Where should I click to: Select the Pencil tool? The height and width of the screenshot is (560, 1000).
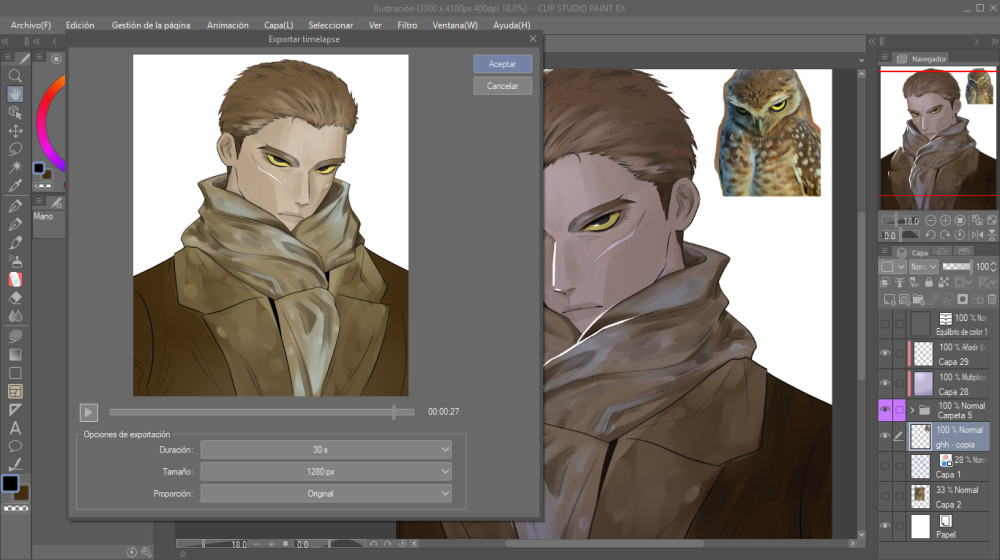pyautogui.click(x=15, y=225)
